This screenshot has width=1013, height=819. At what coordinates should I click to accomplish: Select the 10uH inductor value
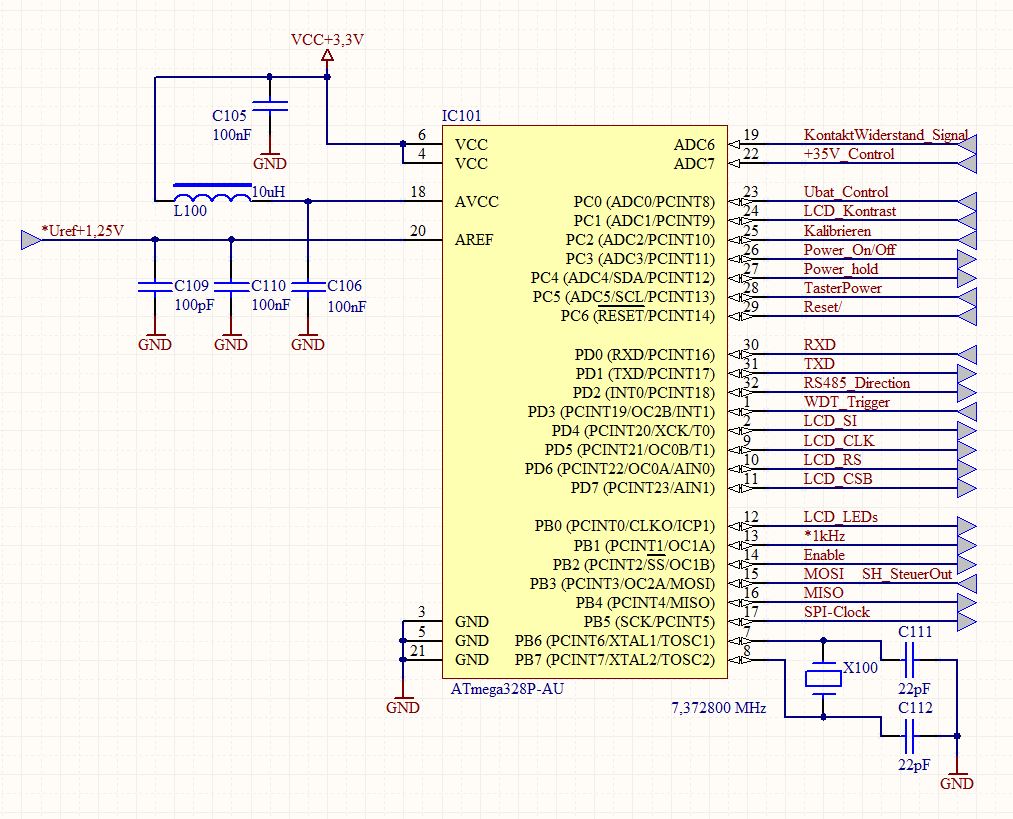tap(268, 192)
